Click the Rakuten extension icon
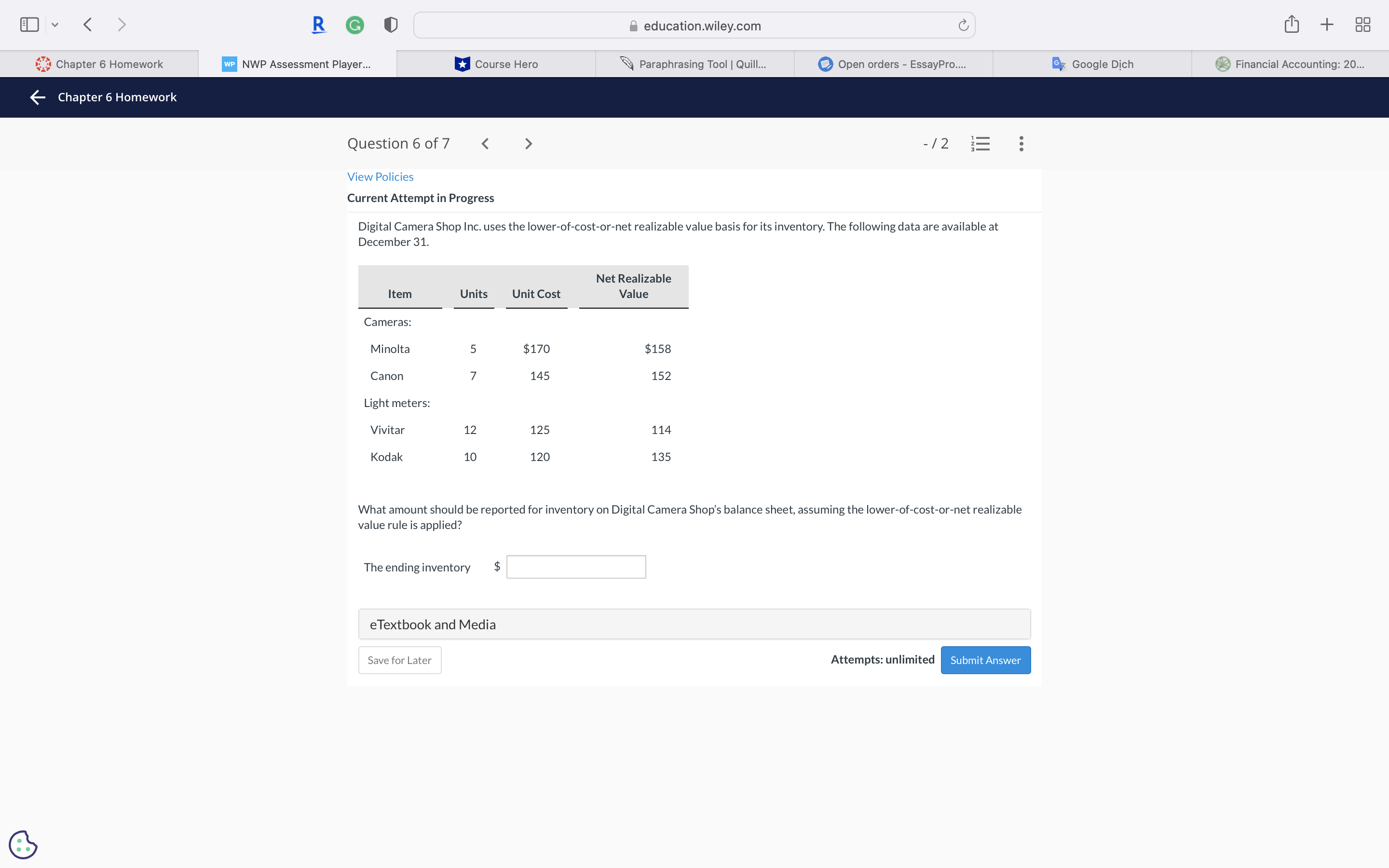 click(318, 25)
